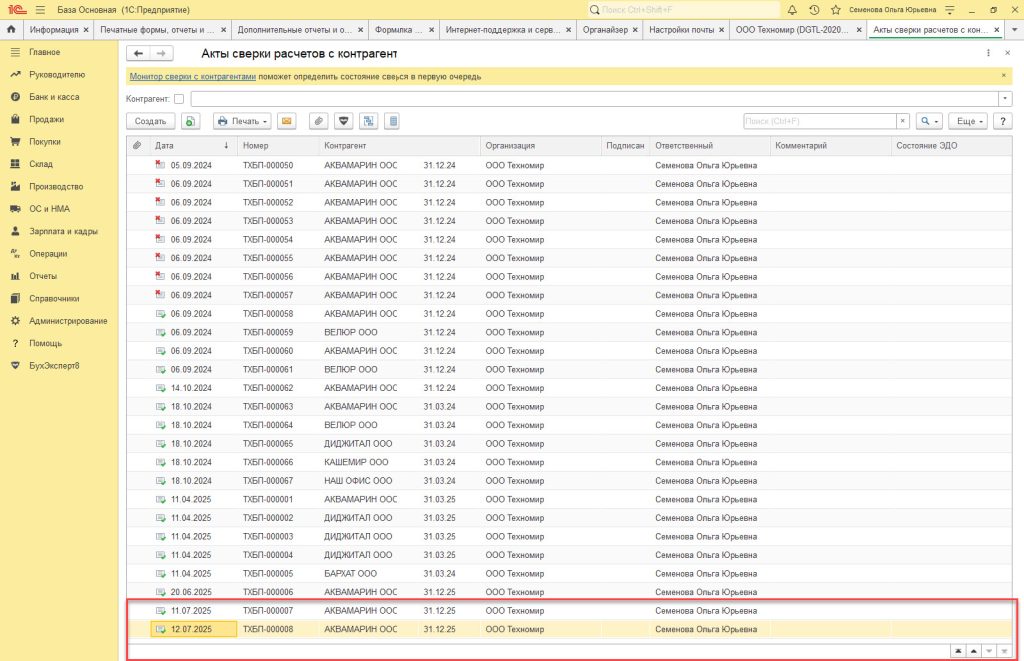The height and width of the screenshot is (661, 1024).
Task: Open the Продажи section
Action: (x=46, y=119)
